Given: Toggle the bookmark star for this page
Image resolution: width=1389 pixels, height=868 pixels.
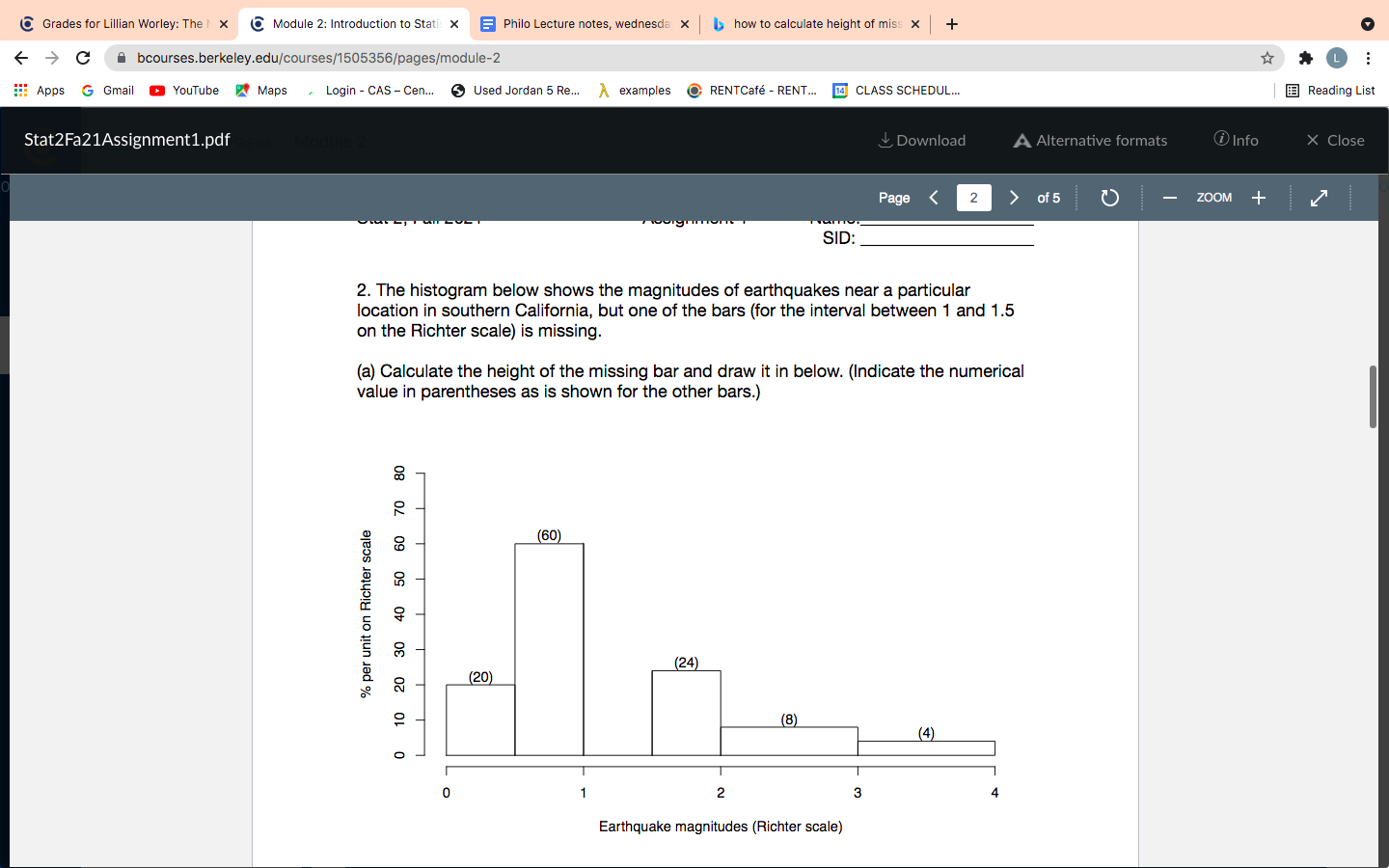Looking at the screenshot, I should [1266, 58].
